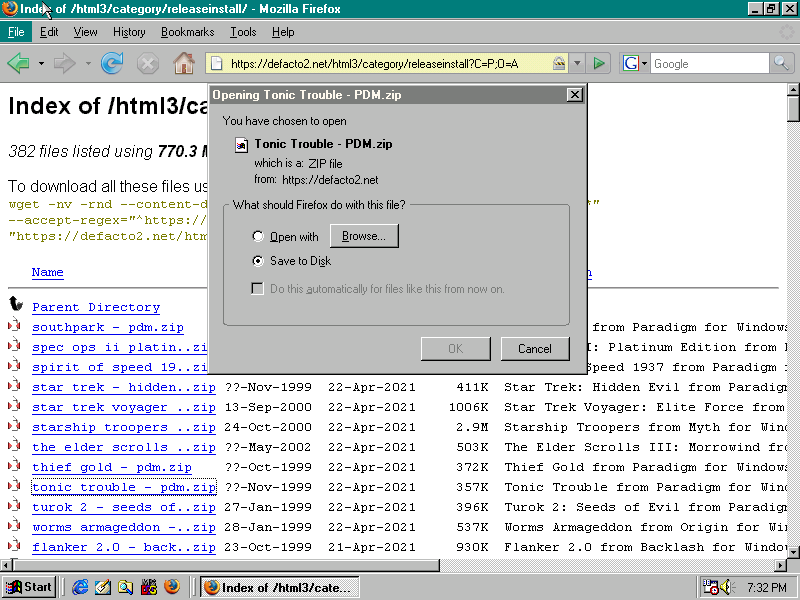Launch Internet Explorer from quick launch
This screenshot has height=600, width=800.
[x=80, y=587]
